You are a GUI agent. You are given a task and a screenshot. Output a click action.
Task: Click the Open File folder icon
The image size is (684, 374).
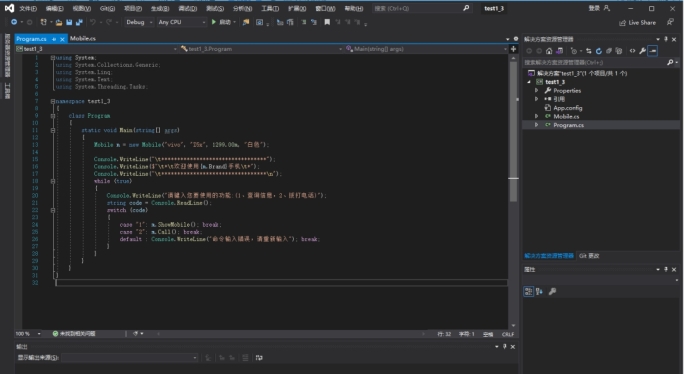(x=59, y=22)
